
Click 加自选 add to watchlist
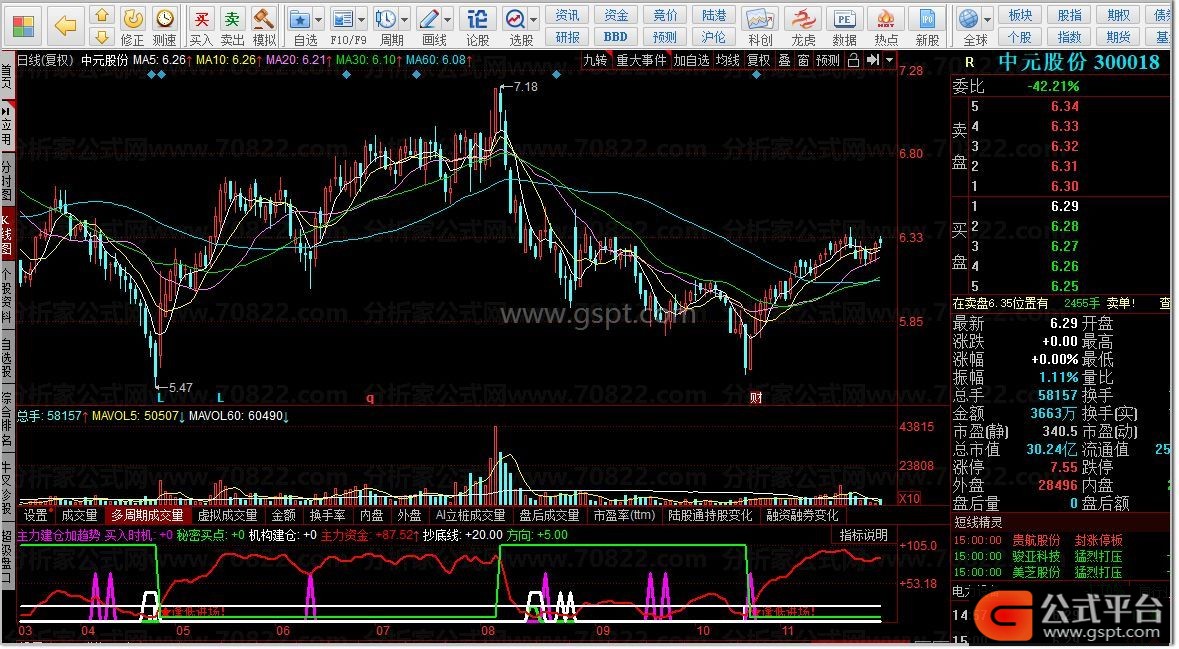(x=692, y=60)
